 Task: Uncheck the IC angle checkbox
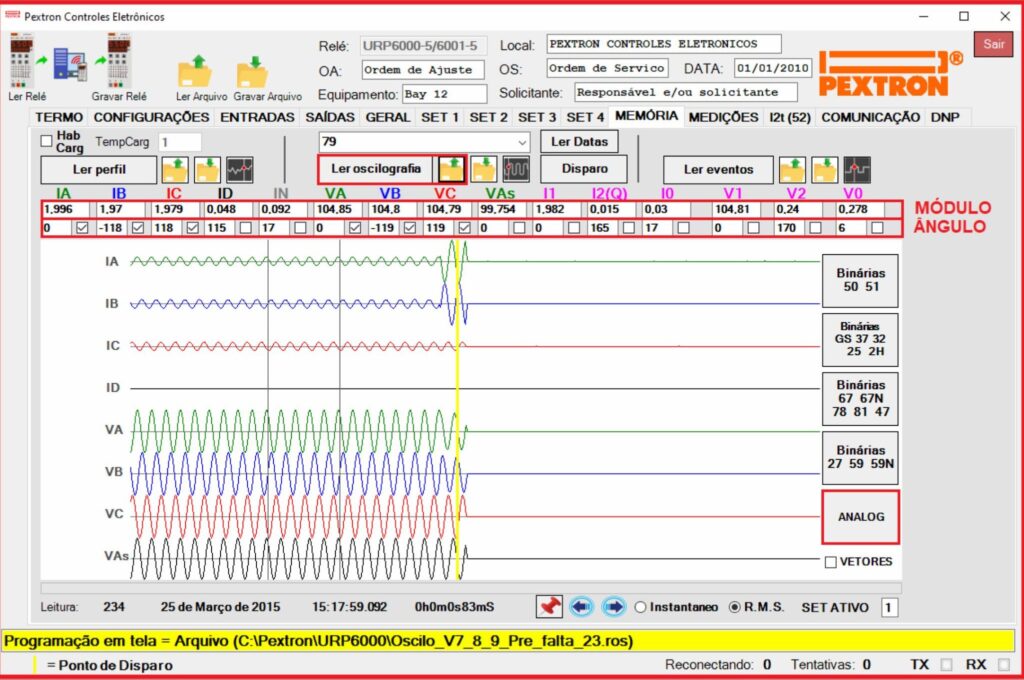193,228
